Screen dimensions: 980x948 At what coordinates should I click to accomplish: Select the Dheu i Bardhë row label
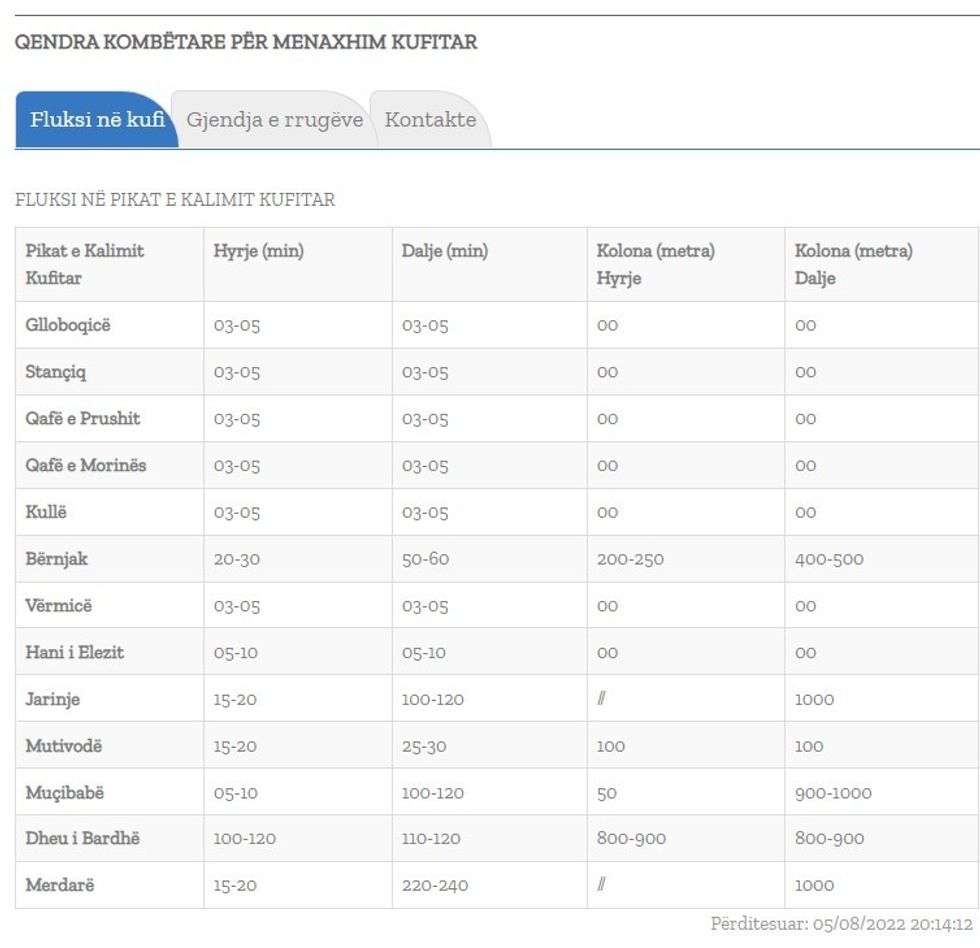pos(82,838)
